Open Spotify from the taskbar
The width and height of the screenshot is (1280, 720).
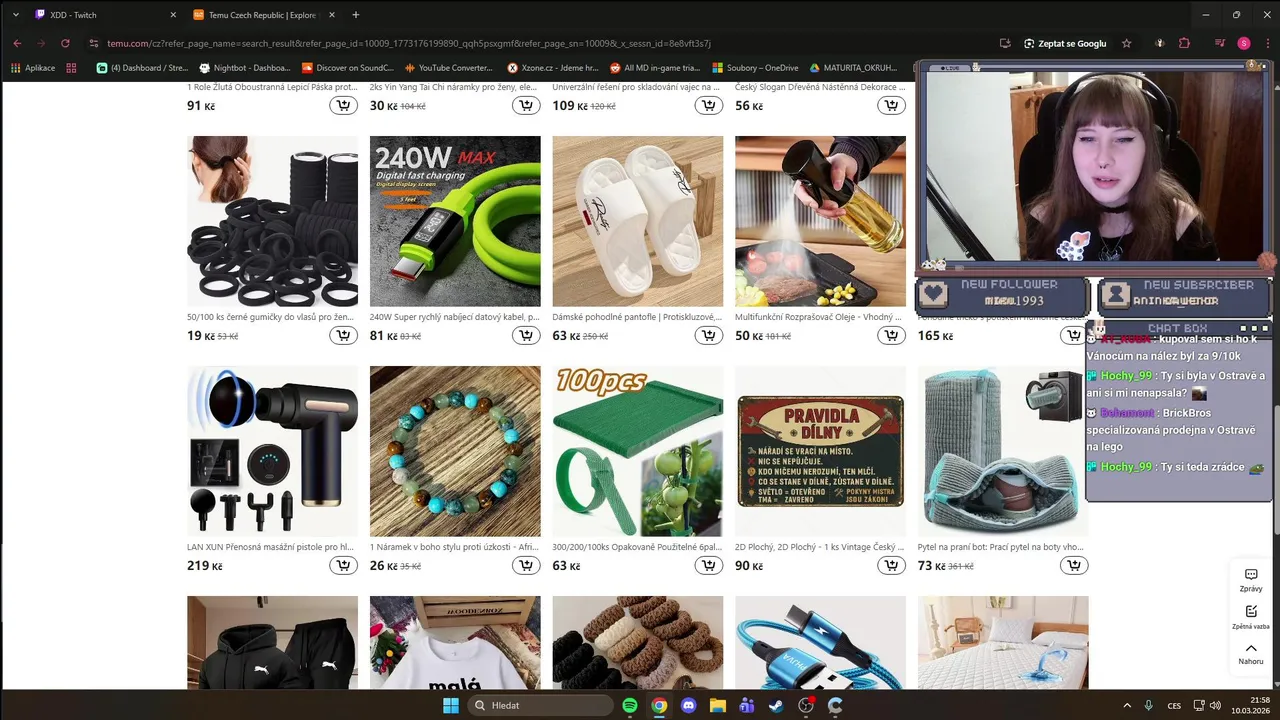[x=630, y=705]
